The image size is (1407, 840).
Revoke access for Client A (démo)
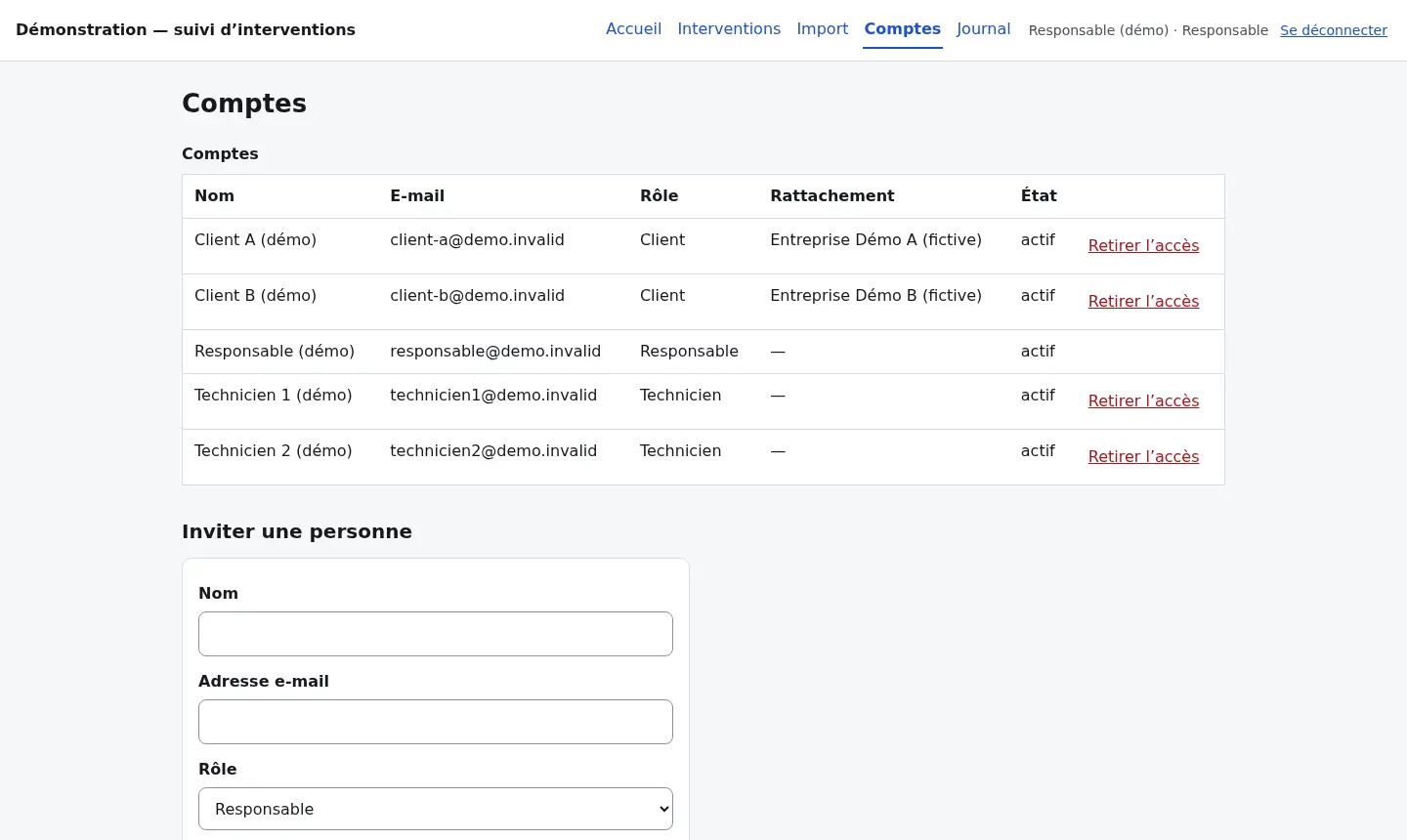point(1143,246)
